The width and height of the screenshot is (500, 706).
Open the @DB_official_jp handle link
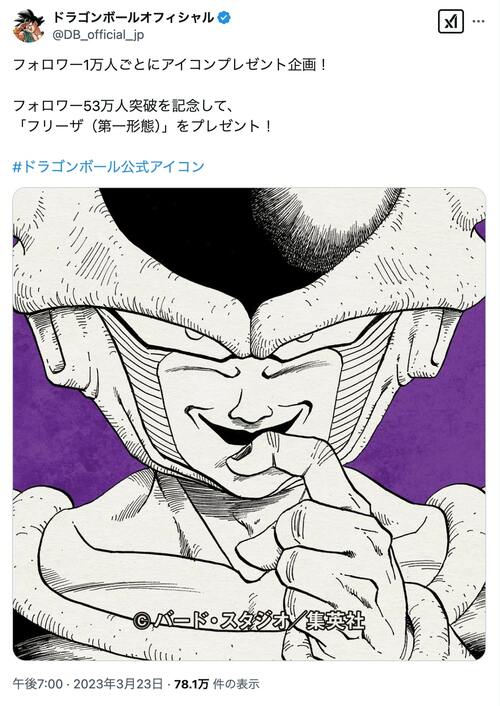coord(98,35)
